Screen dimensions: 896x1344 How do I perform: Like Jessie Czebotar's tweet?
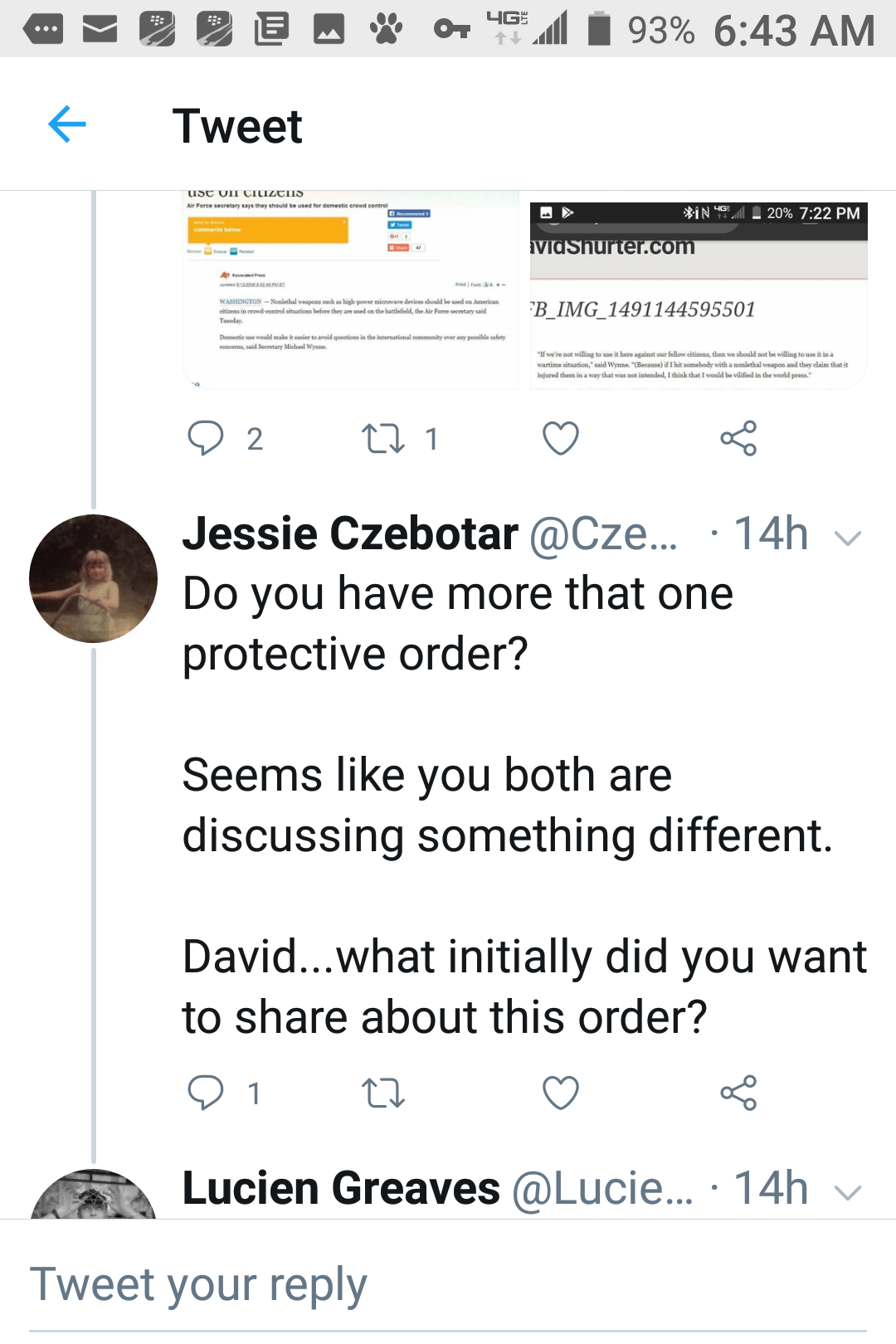(x=561, y=1093)
